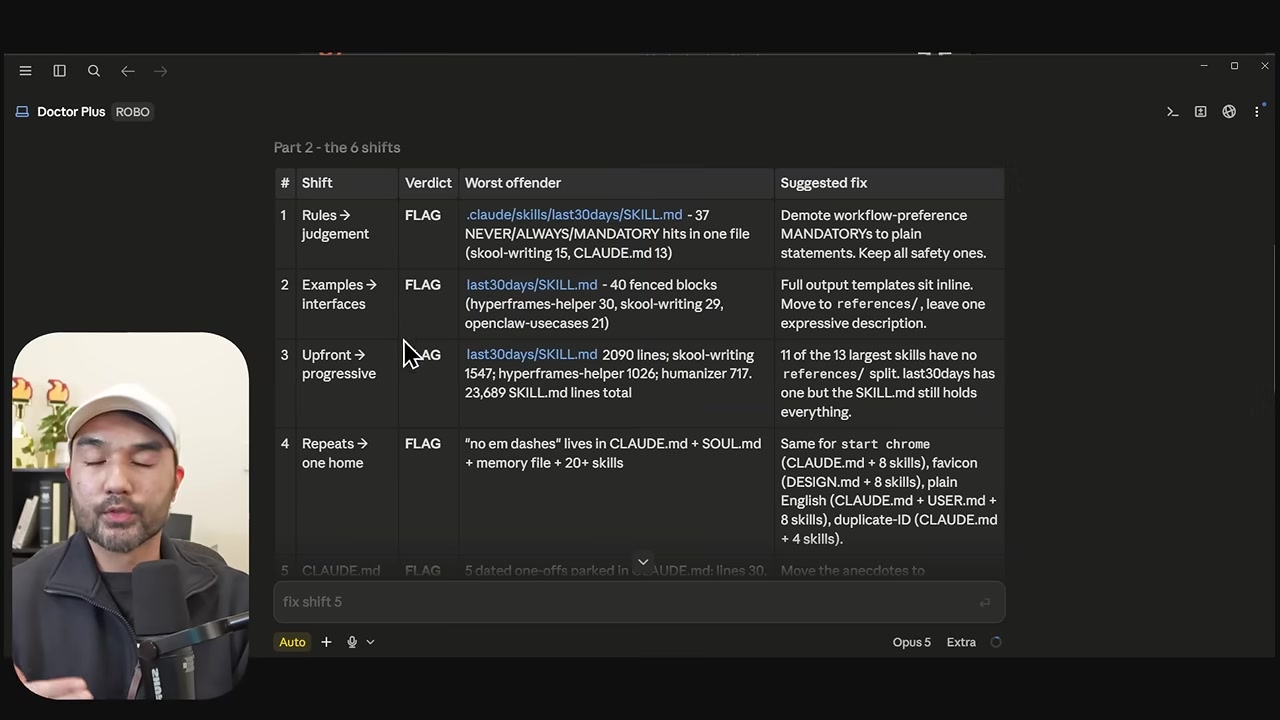
Task: Toggle microphone voice input
Action: click(352, 642)
